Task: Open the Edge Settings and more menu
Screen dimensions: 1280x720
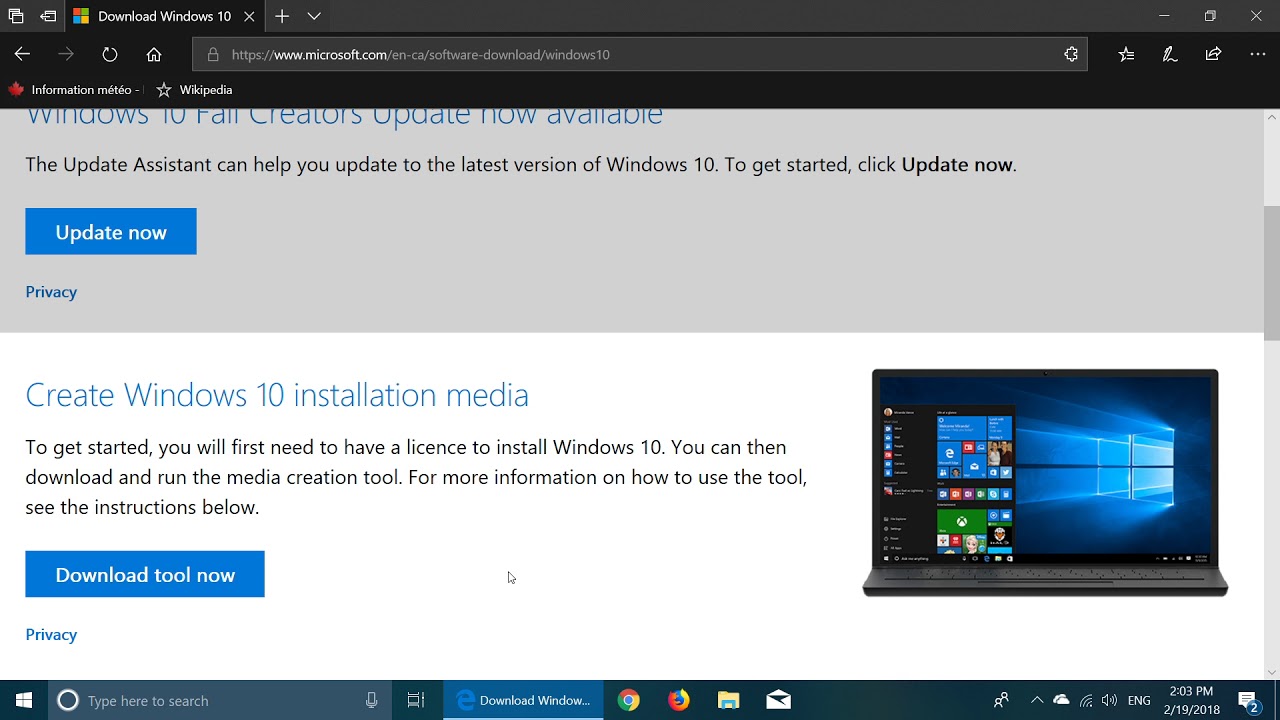Action: tap(1258, 54)
